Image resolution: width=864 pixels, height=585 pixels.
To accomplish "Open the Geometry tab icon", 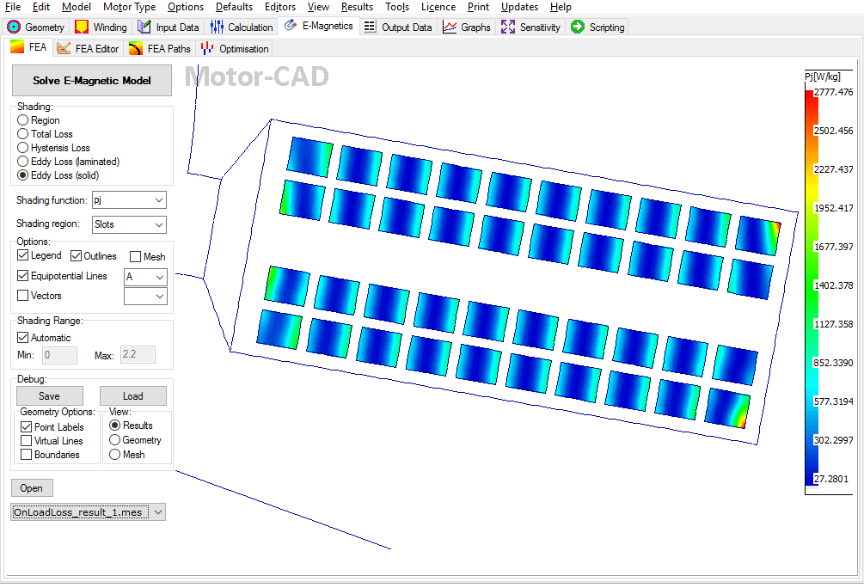I will point(14,27).
